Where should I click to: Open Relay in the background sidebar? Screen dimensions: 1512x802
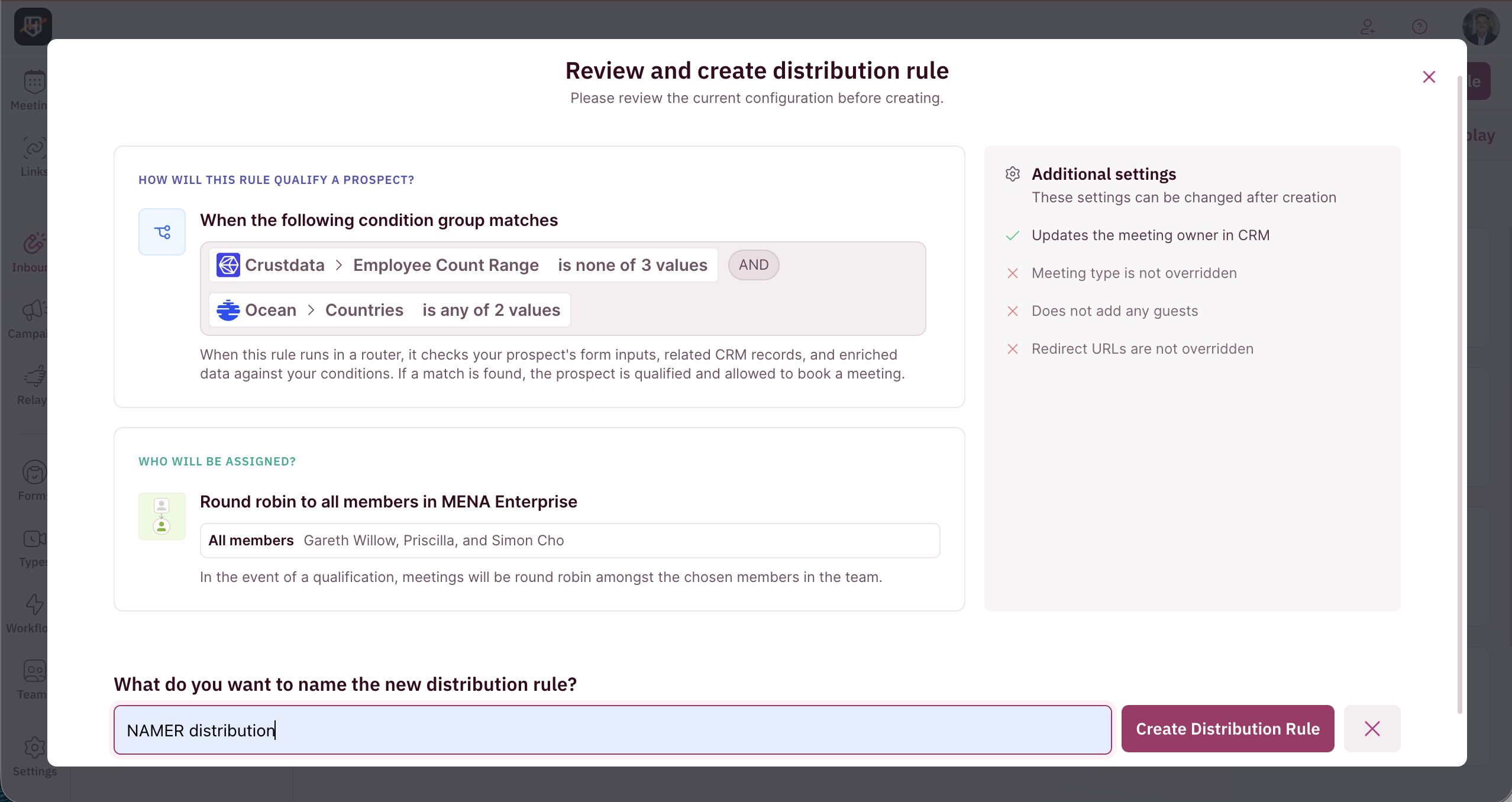click(32, 384)
